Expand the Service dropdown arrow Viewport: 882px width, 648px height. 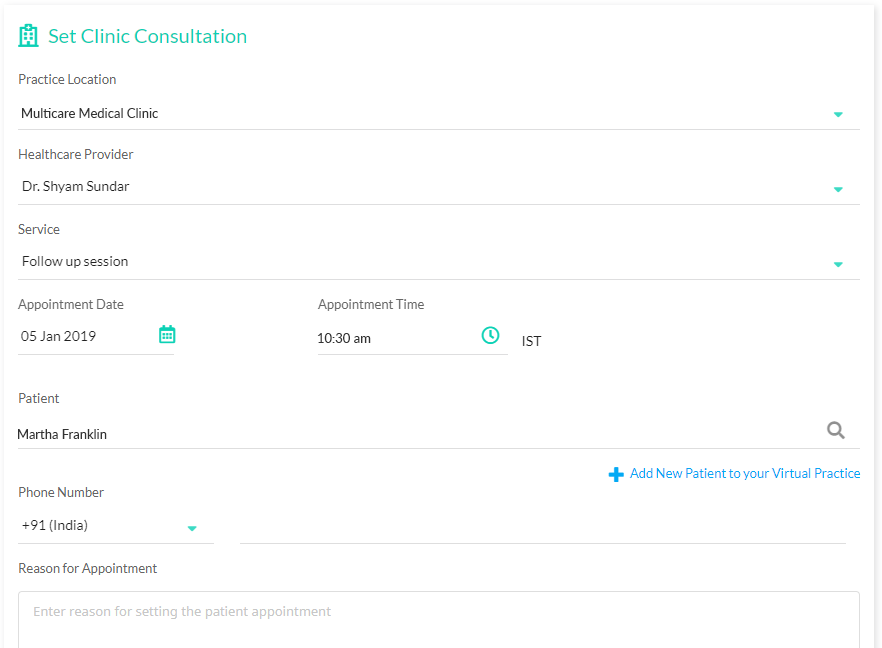pos(838,264)
